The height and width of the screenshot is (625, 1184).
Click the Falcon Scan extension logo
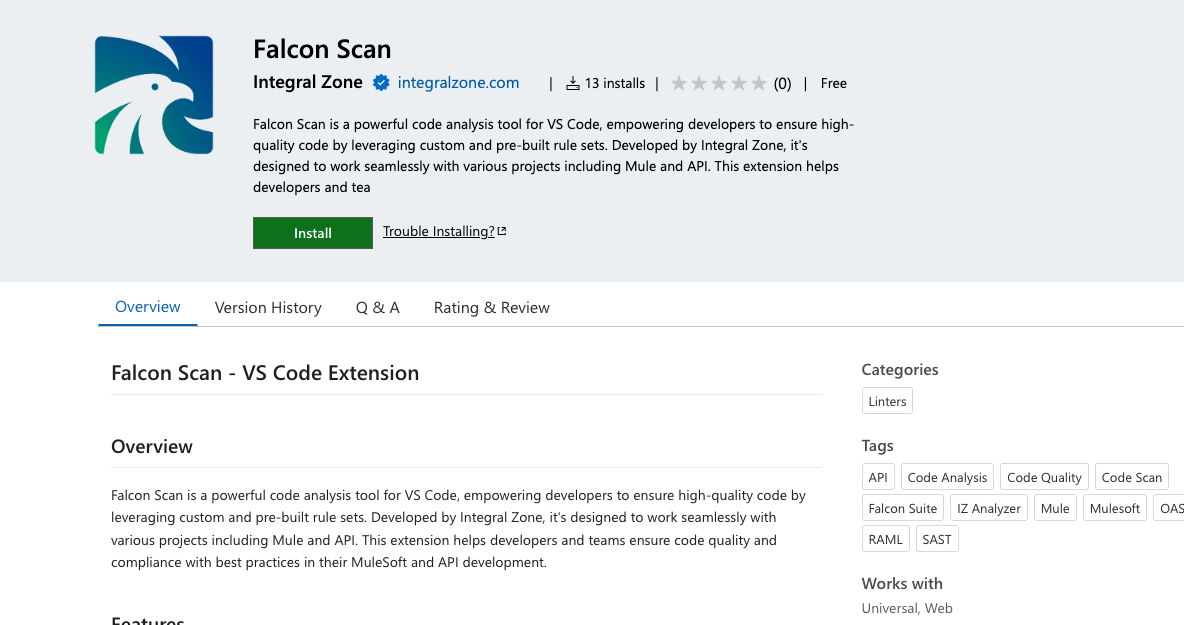coord(154,95)
